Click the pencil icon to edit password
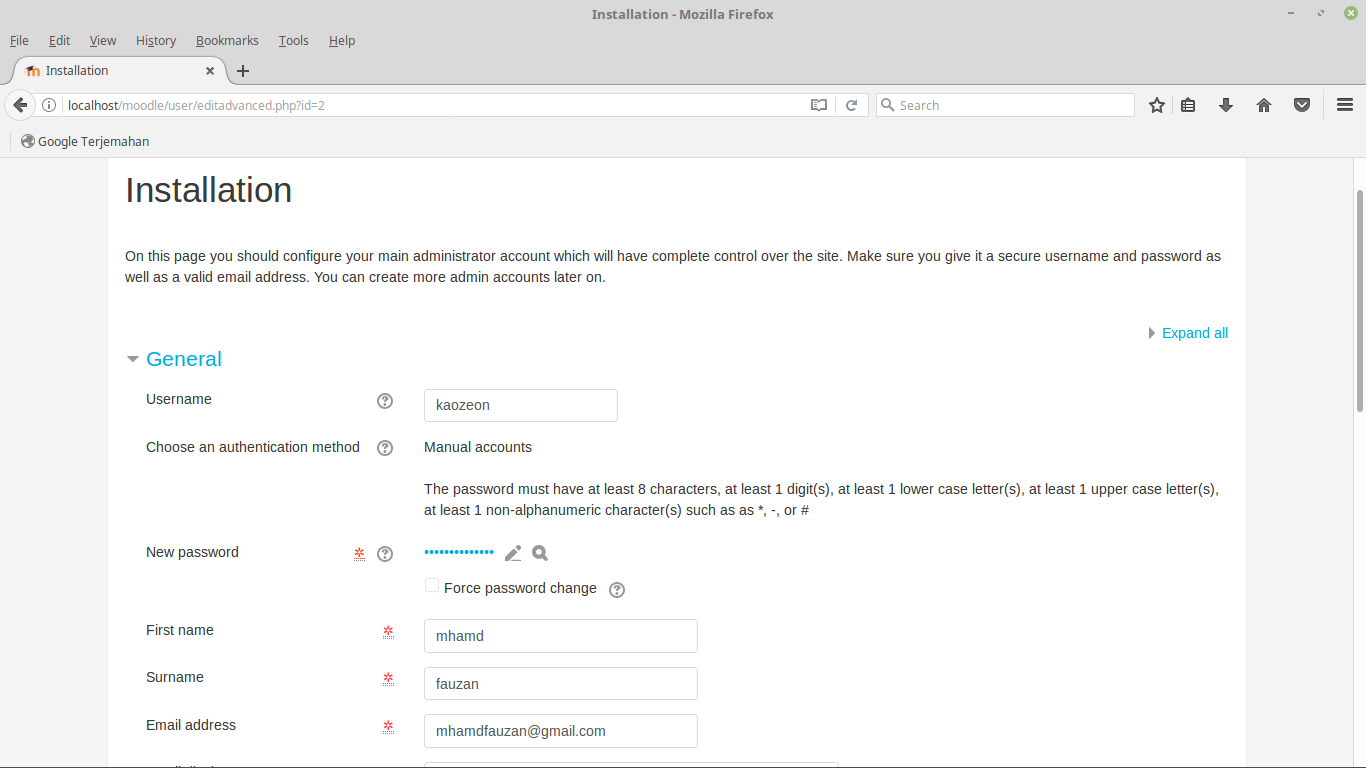The width and height of the screenshot is (1366, 768). coord(513,553)
